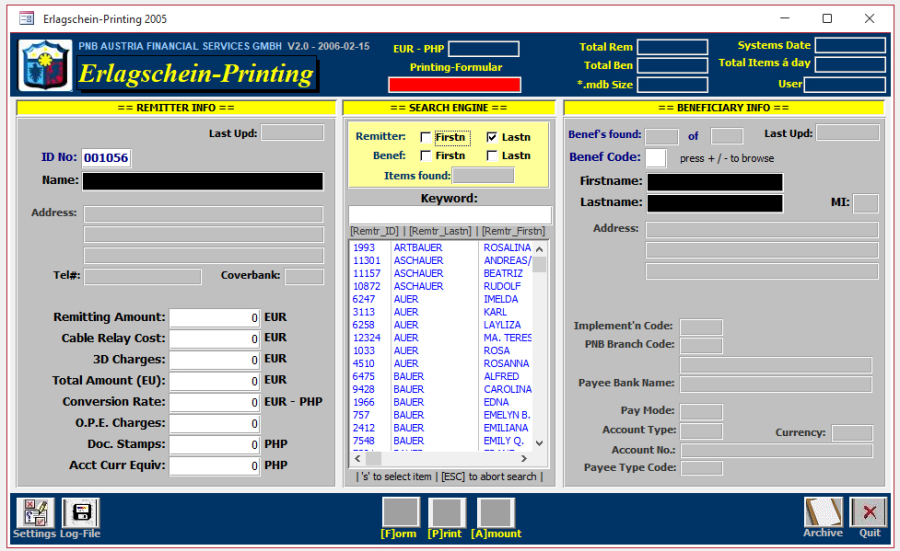The width and height of the screenshot is (900, 551).
Task: Select BAUER ALFRED entry in list
Action: 441,377
